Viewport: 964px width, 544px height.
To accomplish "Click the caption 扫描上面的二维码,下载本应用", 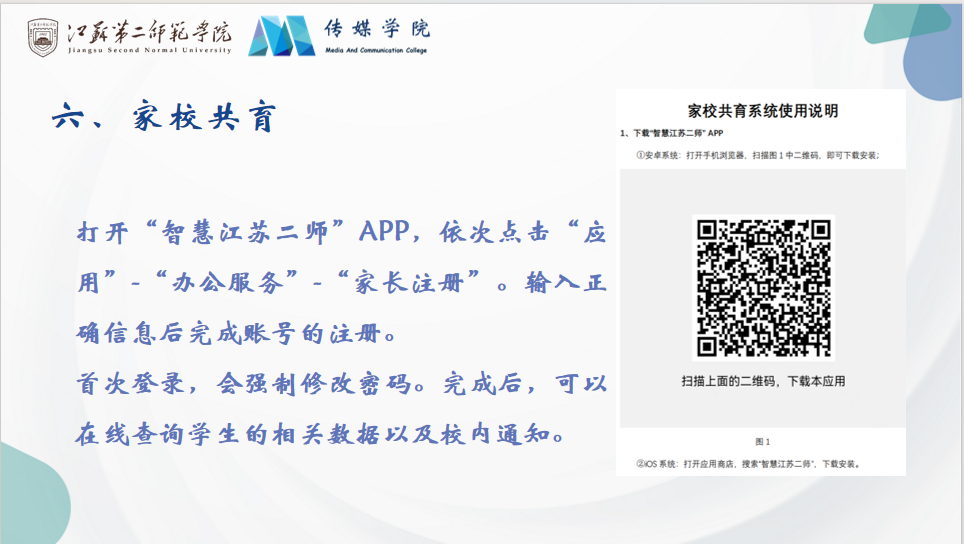I will 763,381.
